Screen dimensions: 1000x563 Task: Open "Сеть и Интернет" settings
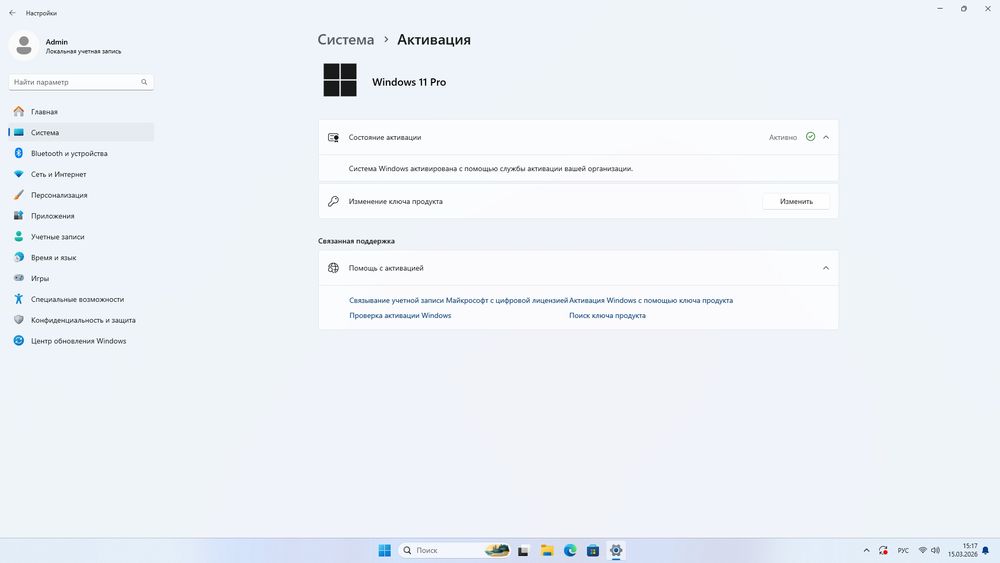(x=81, y=174)
